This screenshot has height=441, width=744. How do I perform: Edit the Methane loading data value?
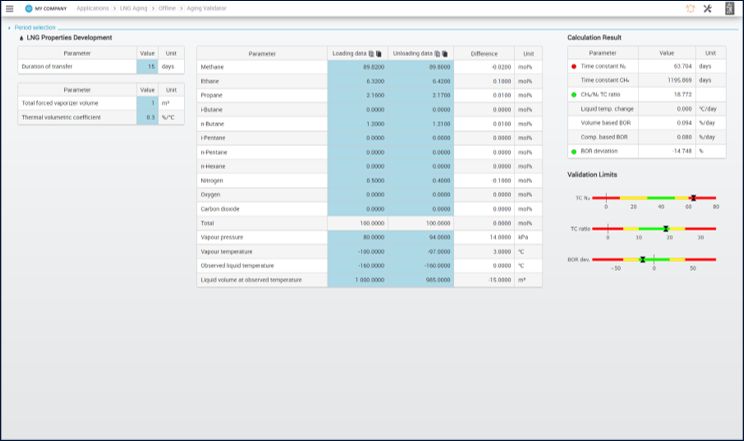(357, 67)
